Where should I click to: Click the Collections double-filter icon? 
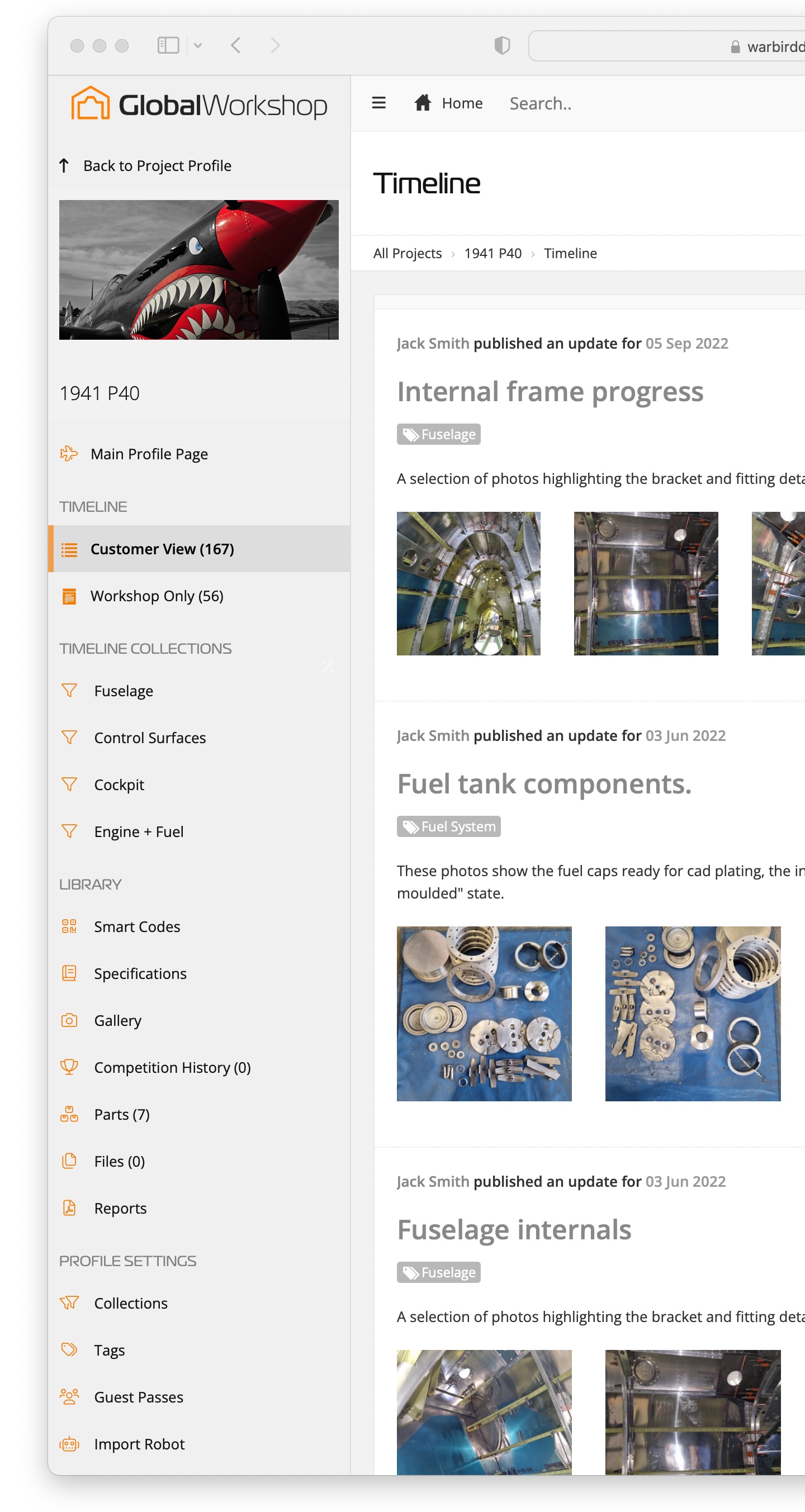(69, 1303)
